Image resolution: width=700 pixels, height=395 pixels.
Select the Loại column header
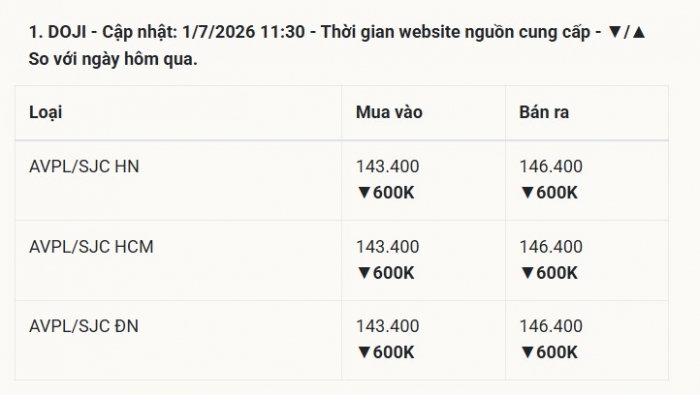click(46, 112)
